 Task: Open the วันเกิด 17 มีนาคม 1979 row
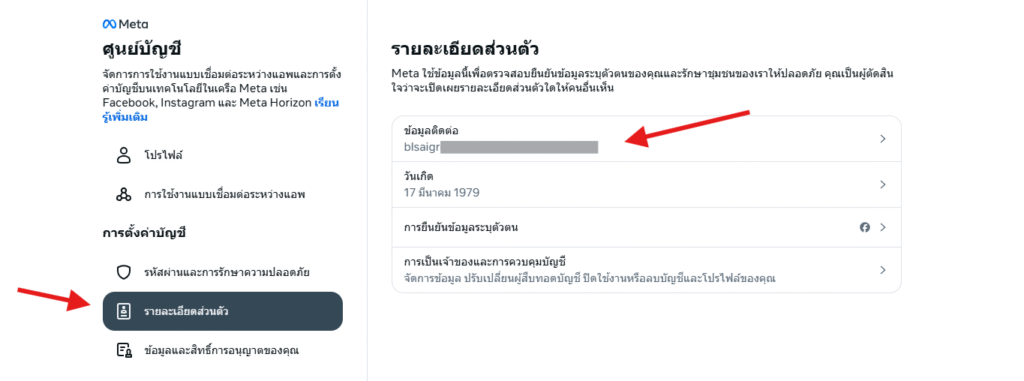point(647,185)
